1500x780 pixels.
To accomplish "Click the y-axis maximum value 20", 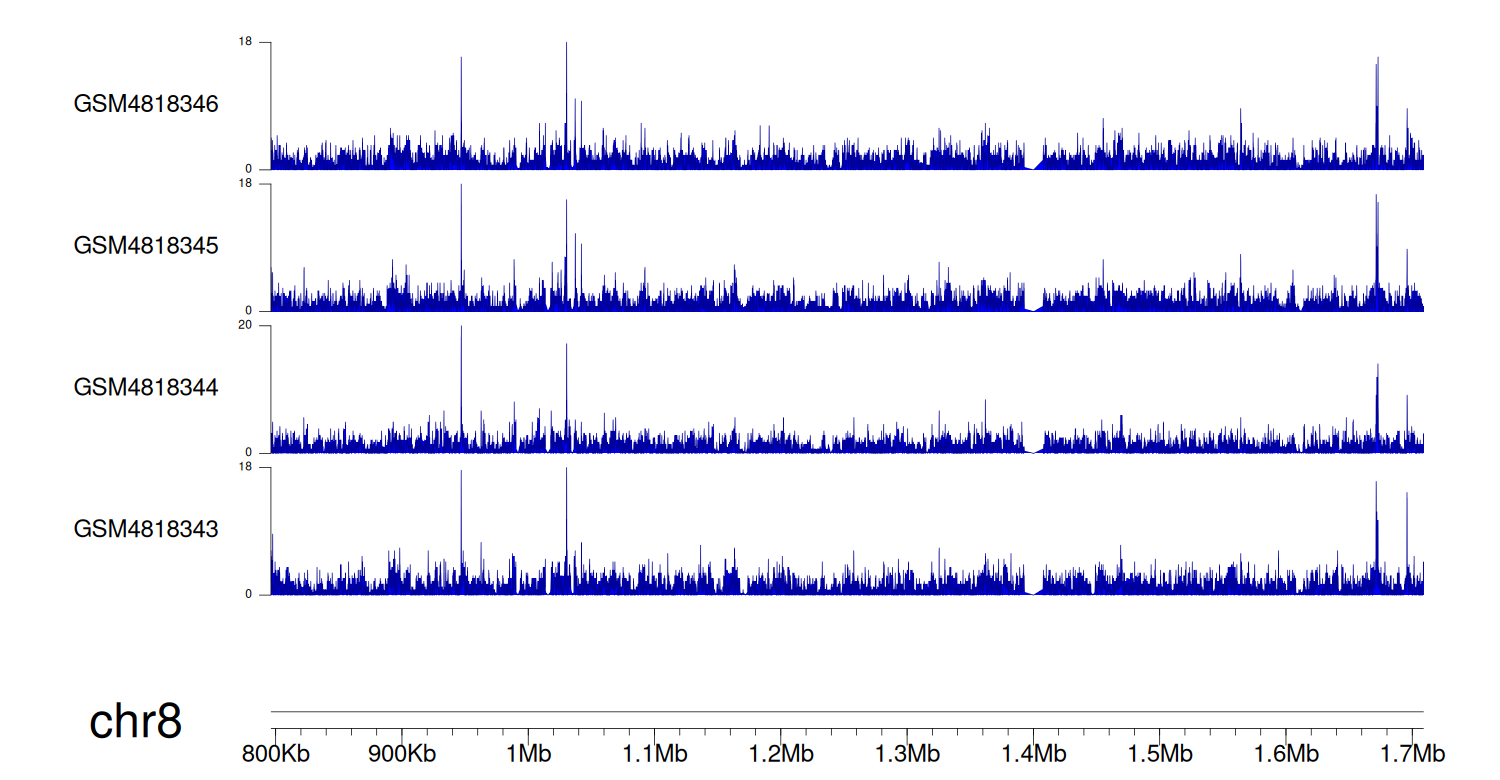I will click(244, 325).
